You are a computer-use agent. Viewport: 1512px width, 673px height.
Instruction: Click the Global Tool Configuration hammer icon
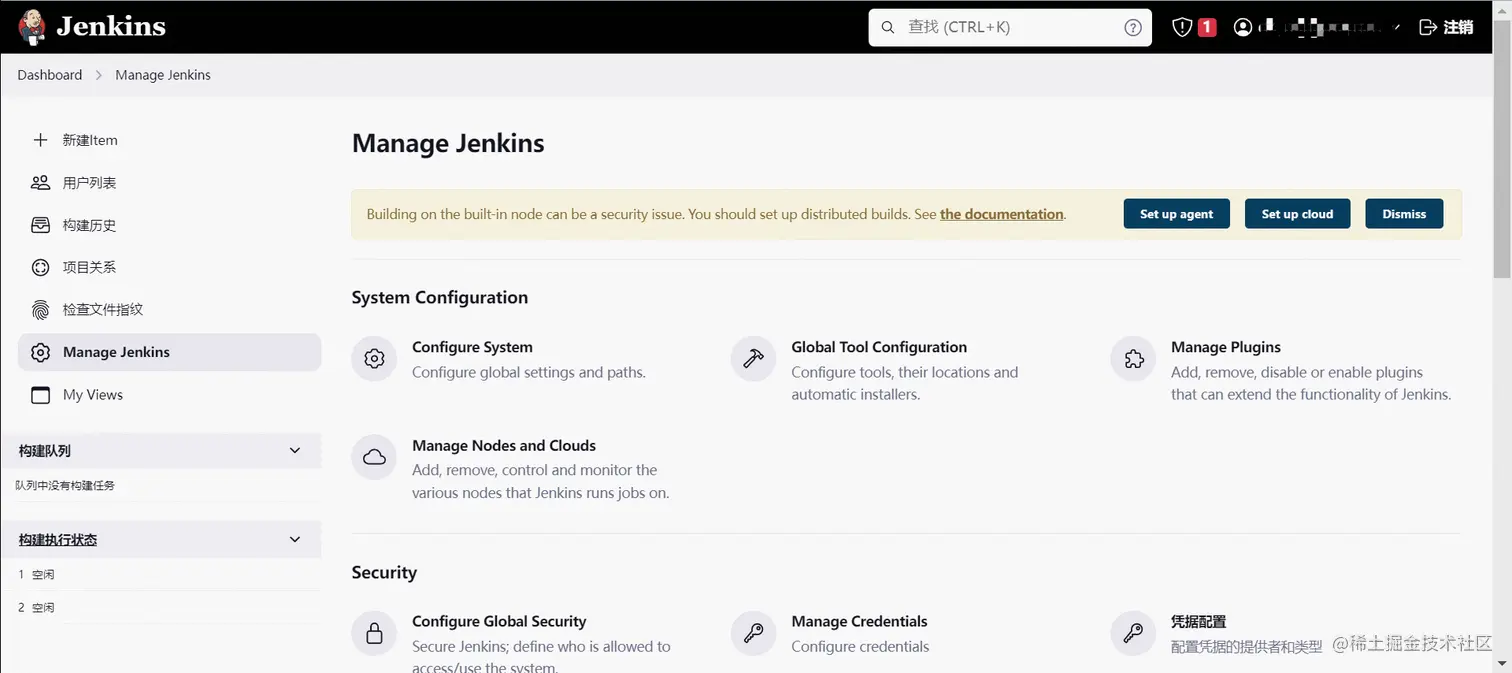click(754, 359)
